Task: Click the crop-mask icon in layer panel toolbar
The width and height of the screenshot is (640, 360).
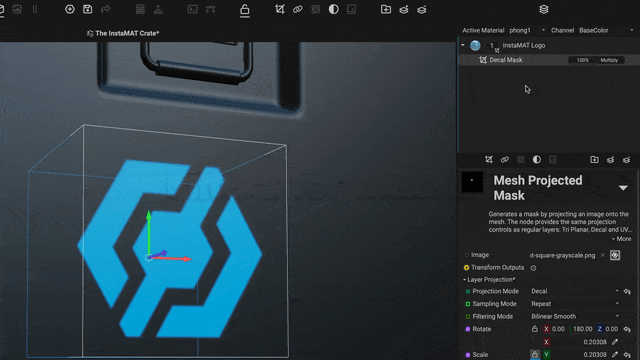Action: [489, 160]
